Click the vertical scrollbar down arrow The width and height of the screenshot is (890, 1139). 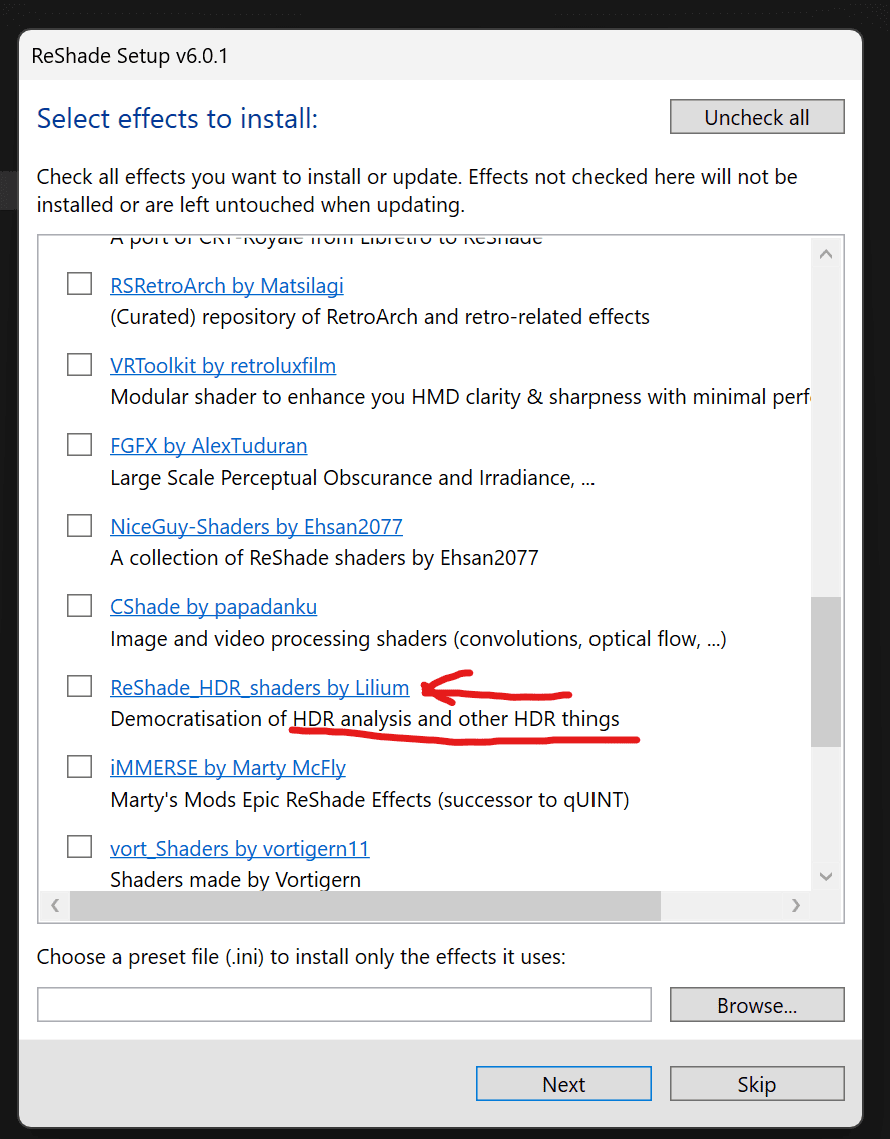tap(825, 876)
